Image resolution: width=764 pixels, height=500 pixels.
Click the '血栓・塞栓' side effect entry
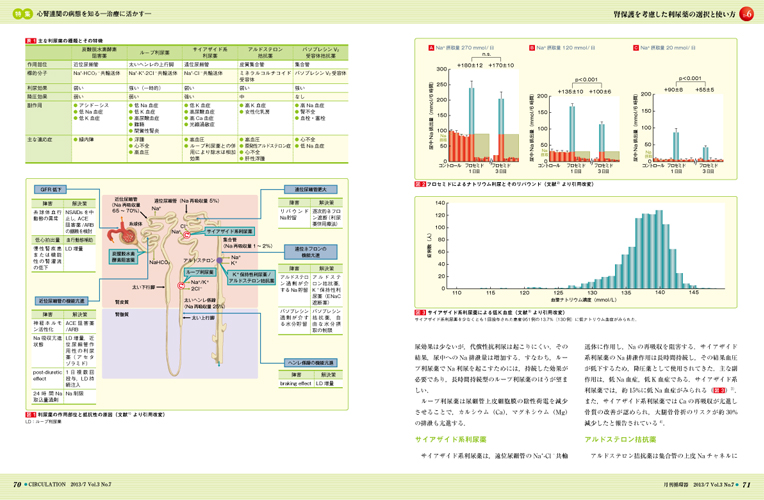point(310,118)
